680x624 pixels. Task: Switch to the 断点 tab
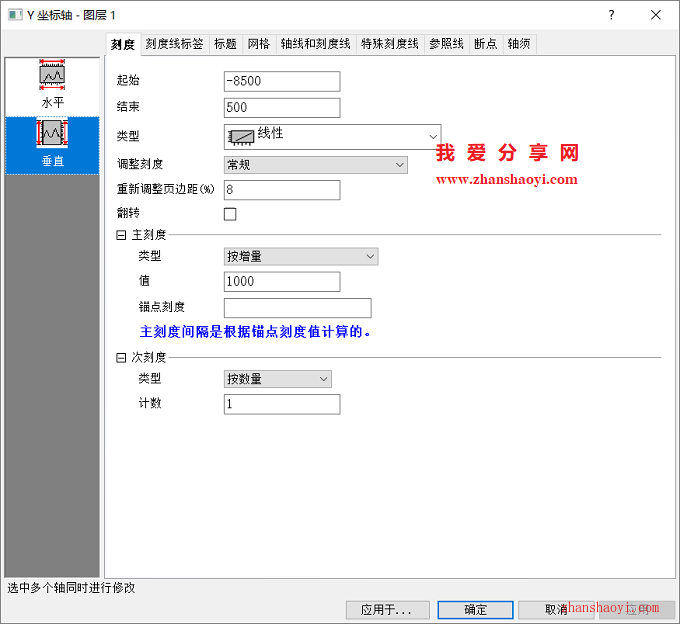point(486,44)
